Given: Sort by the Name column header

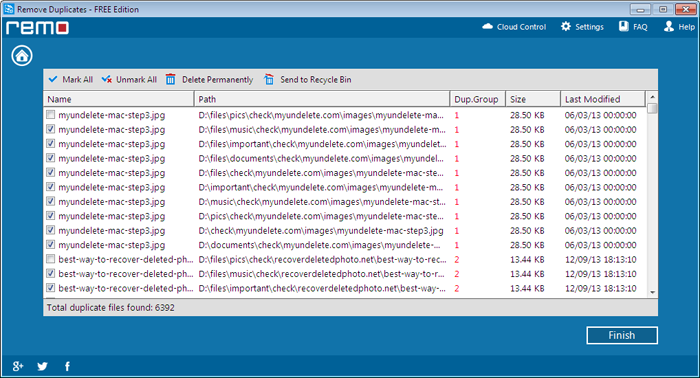Looking at the screenshot, I should pos(119,99).
